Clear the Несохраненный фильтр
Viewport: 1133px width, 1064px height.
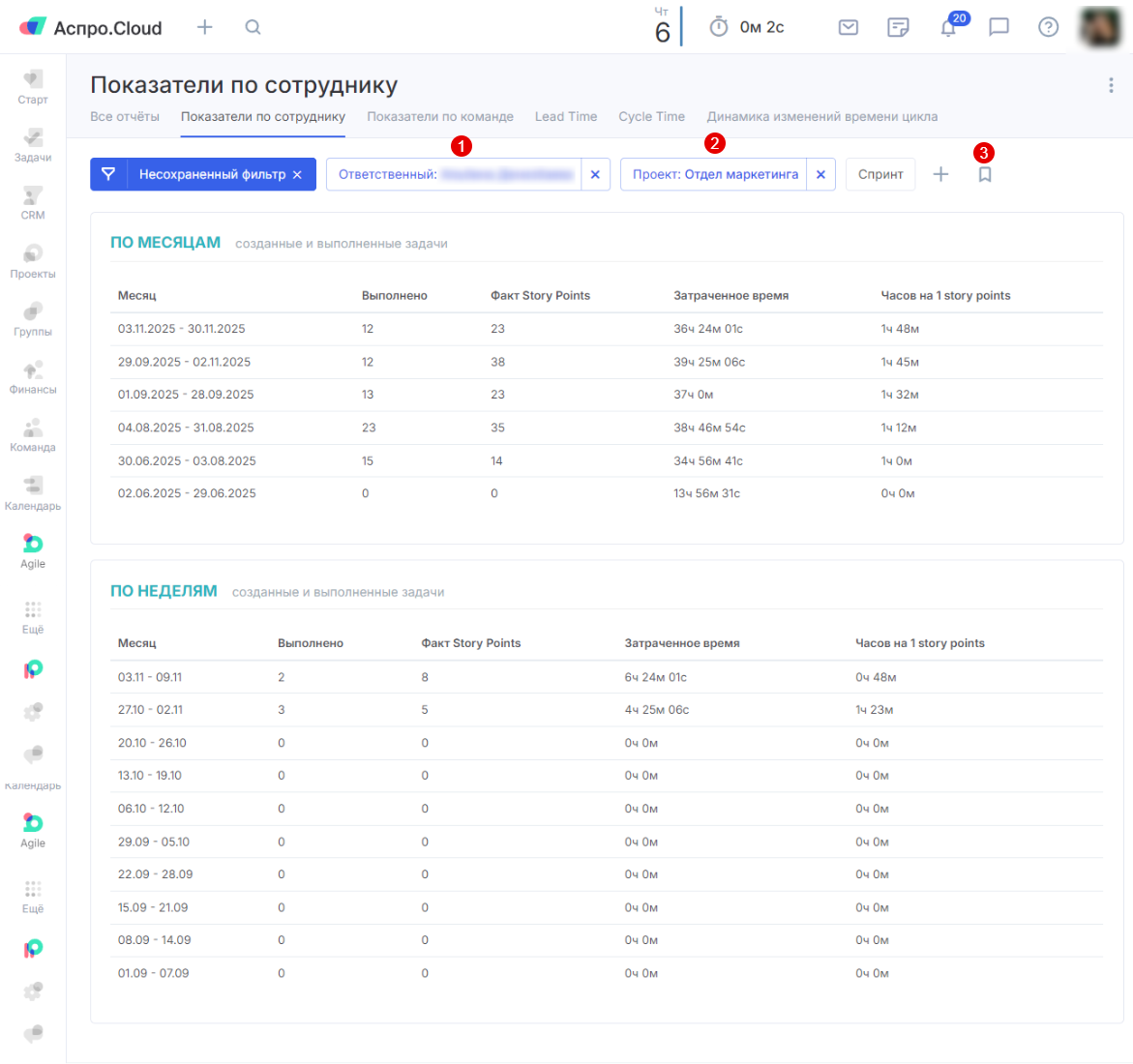[298, 175]
